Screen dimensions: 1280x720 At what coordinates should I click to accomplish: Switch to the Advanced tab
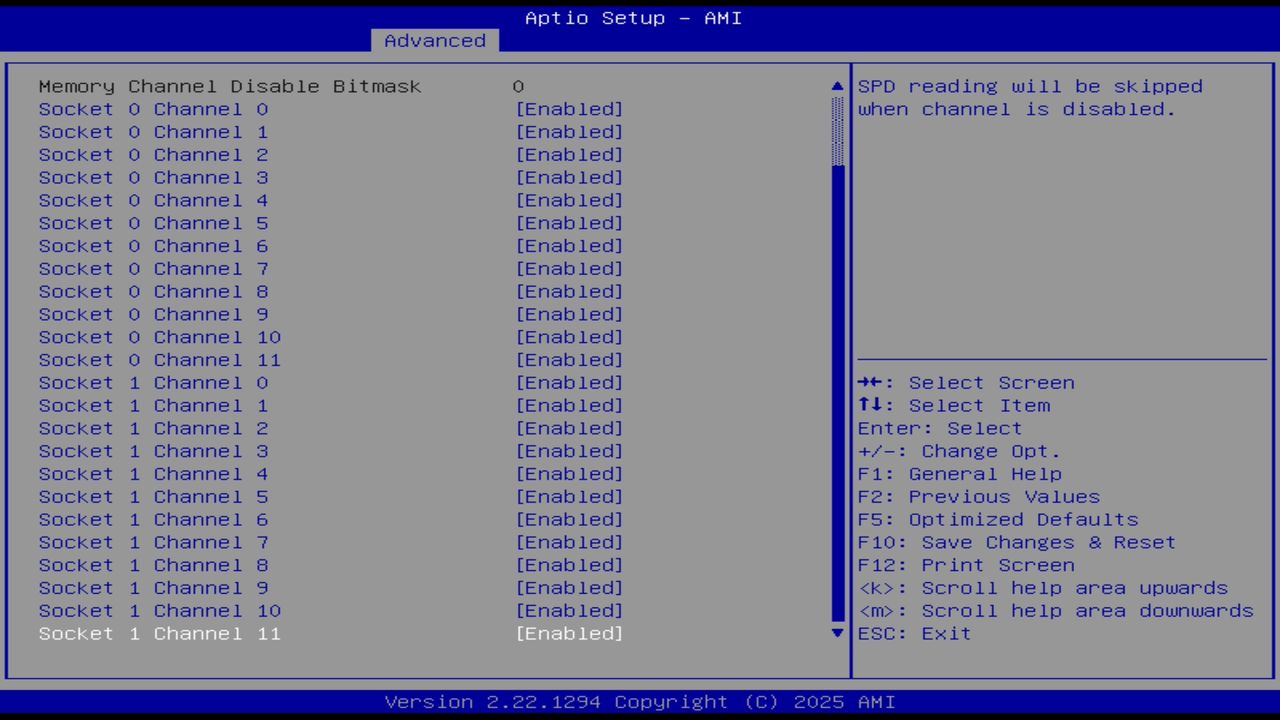click(434, 40)
